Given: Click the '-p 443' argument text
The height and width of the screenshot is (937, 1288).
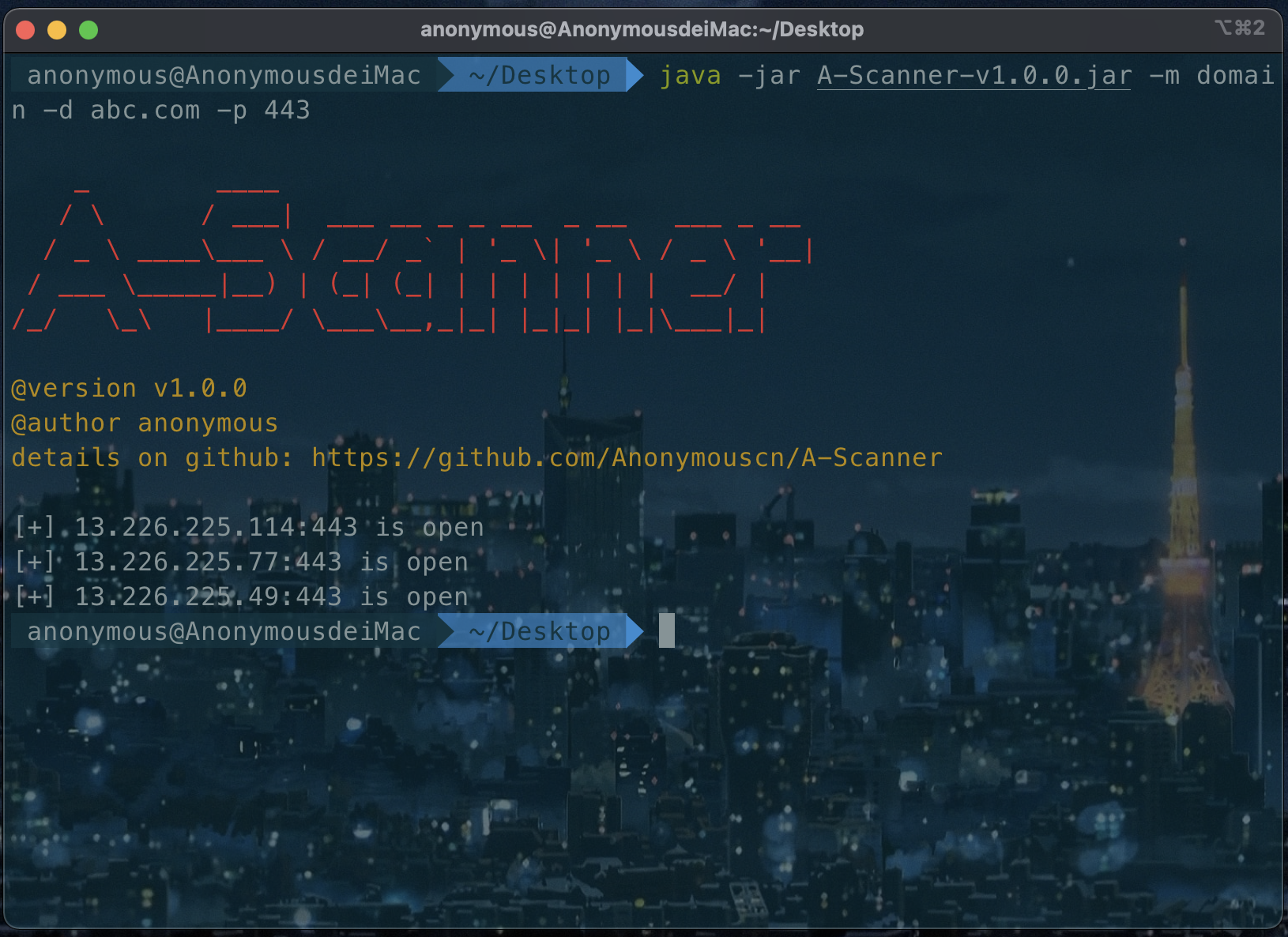Looking at the screenshot, I should 264,111.
